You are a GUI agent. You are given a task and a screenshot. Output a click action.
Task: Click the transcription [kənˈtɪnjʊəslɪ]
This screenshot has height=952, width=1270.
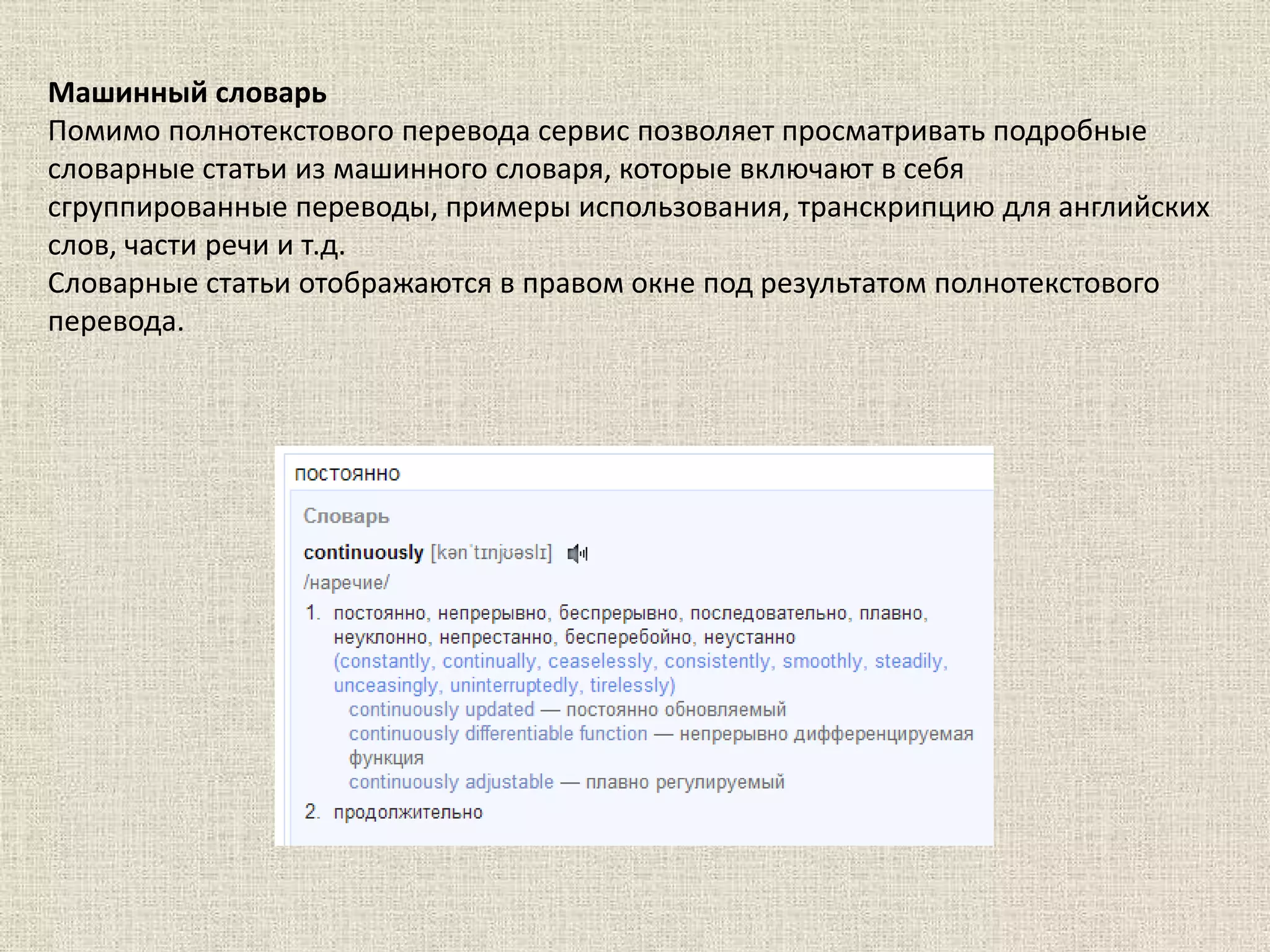491,552
